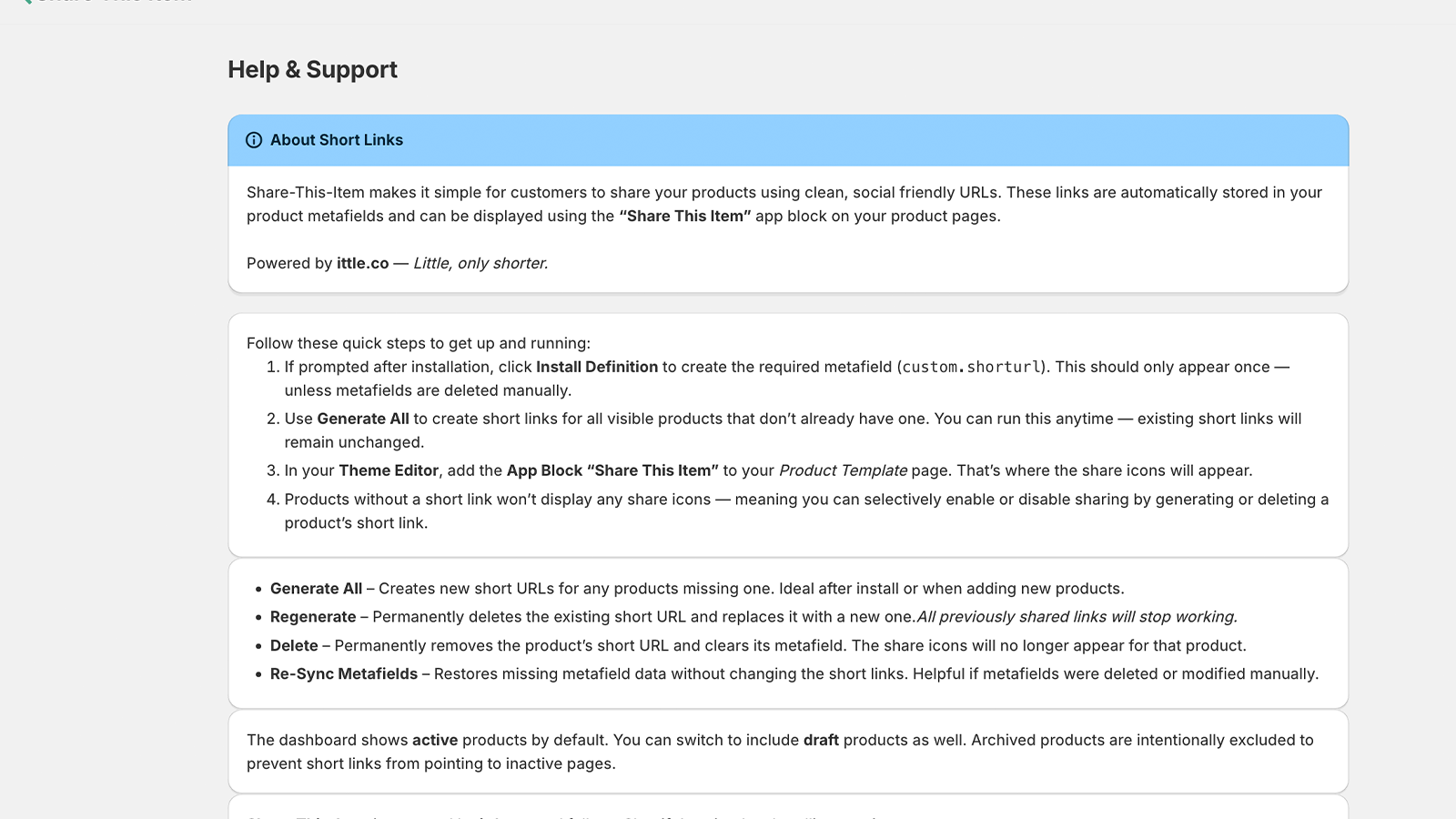Click the info icon beside About Short Links
The image size is (1456, 819).
254,140
